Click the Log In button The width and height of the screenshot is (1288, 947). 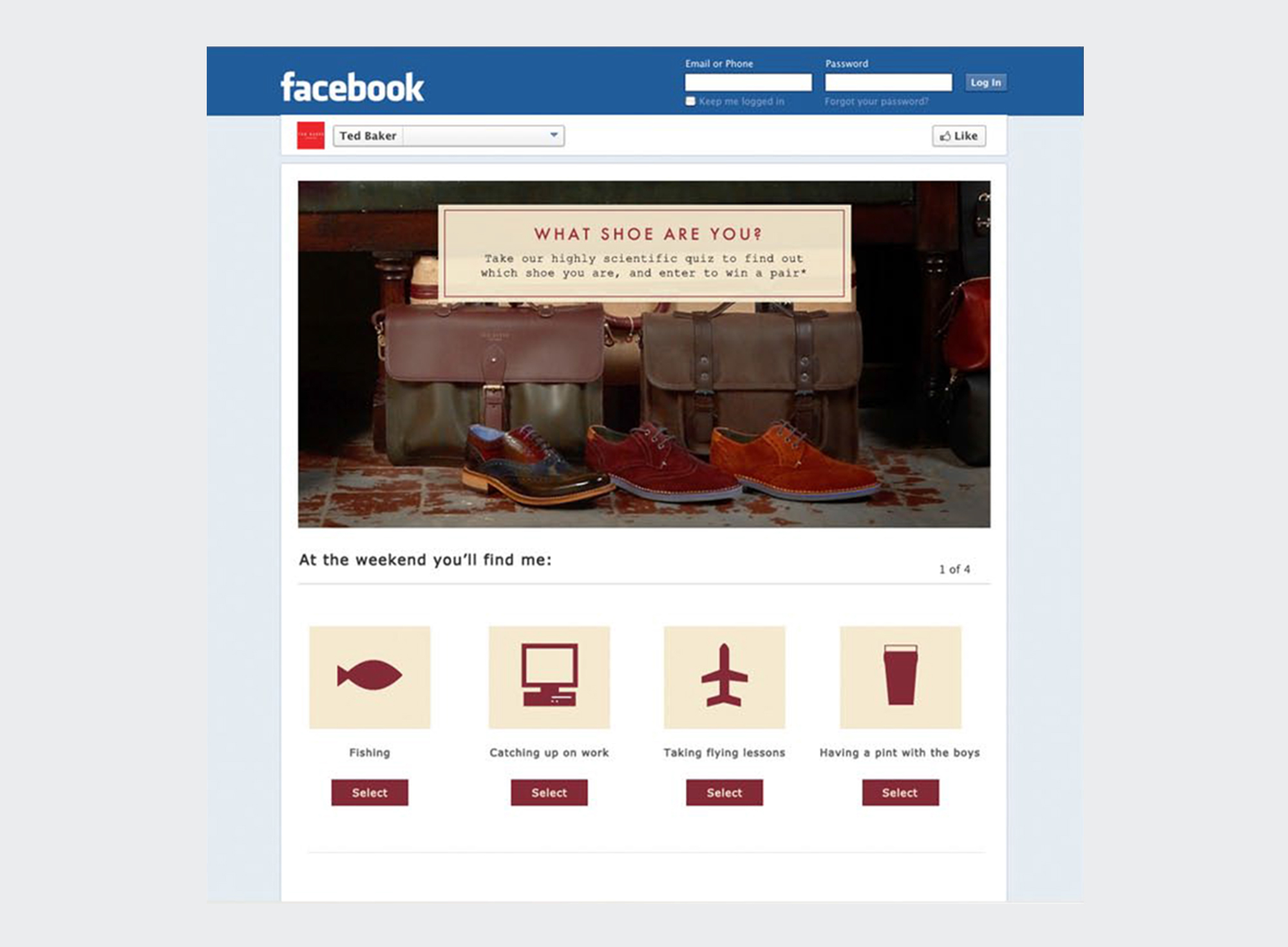986,82
